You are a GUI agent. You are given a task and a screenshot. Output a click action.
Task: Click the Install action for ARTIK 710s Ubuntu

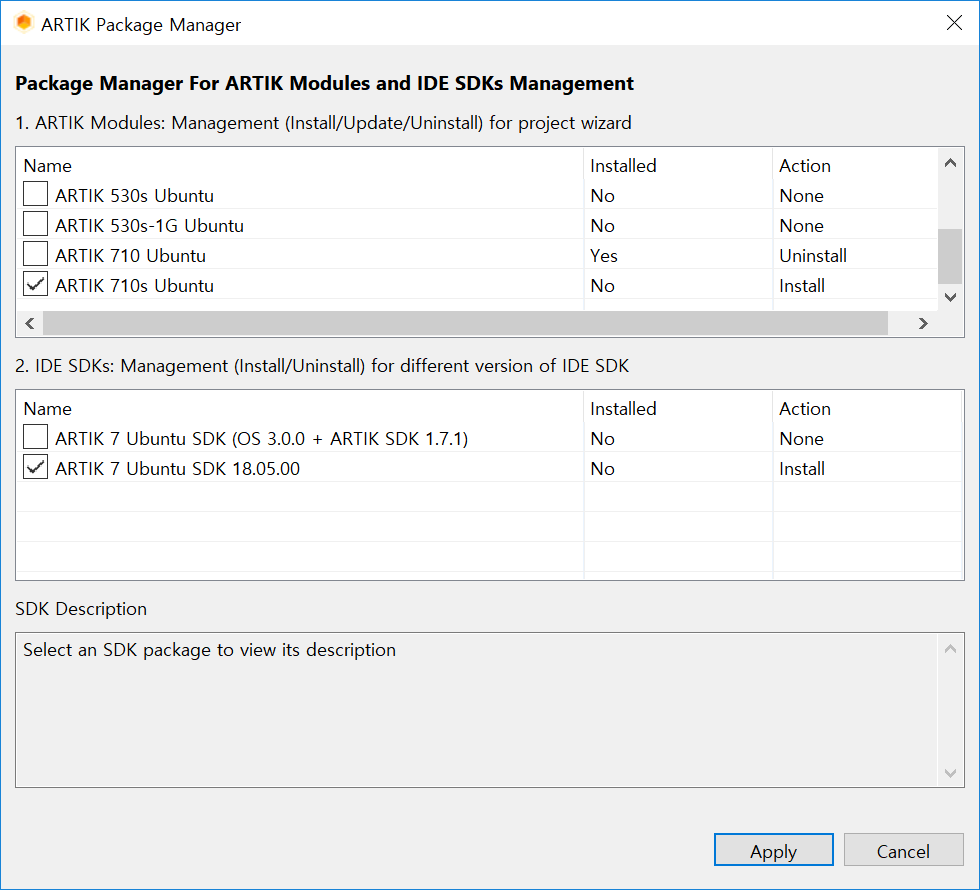tap(802, 286)
